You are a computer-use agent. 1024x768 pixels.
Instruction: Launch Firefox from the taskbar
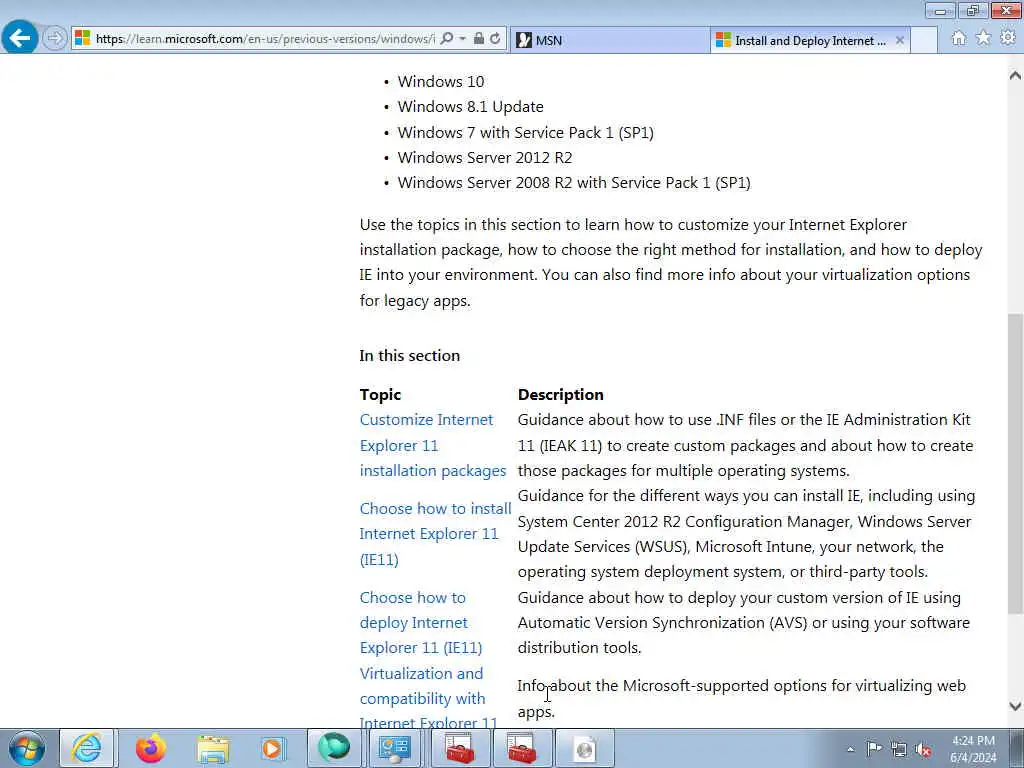[x=150, y=748]
